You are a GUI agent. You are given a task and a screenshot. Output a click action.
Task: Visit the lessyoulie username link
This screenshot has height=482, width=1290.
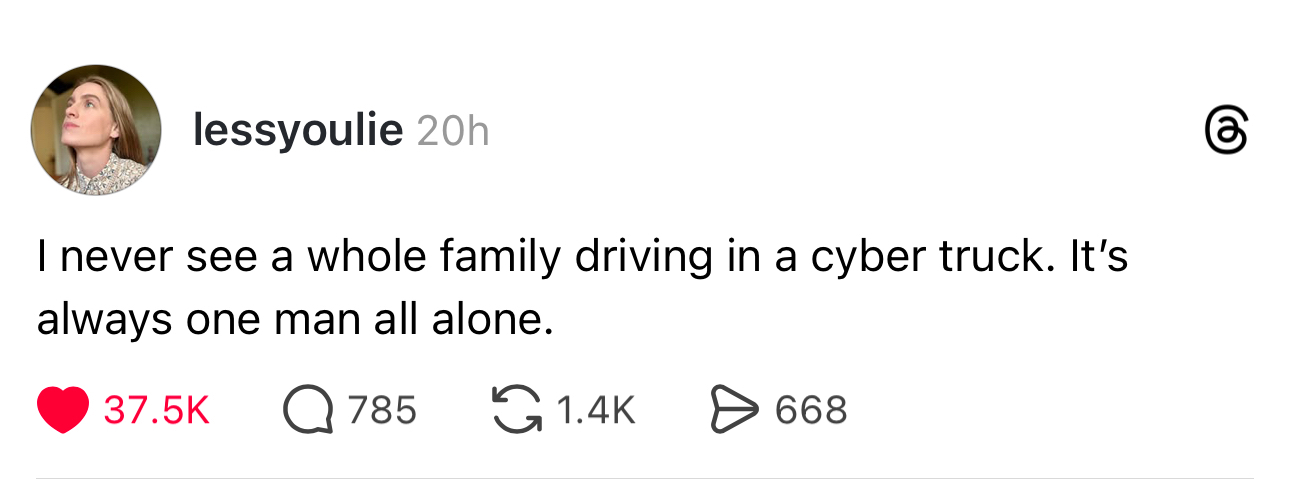(297, 131)
